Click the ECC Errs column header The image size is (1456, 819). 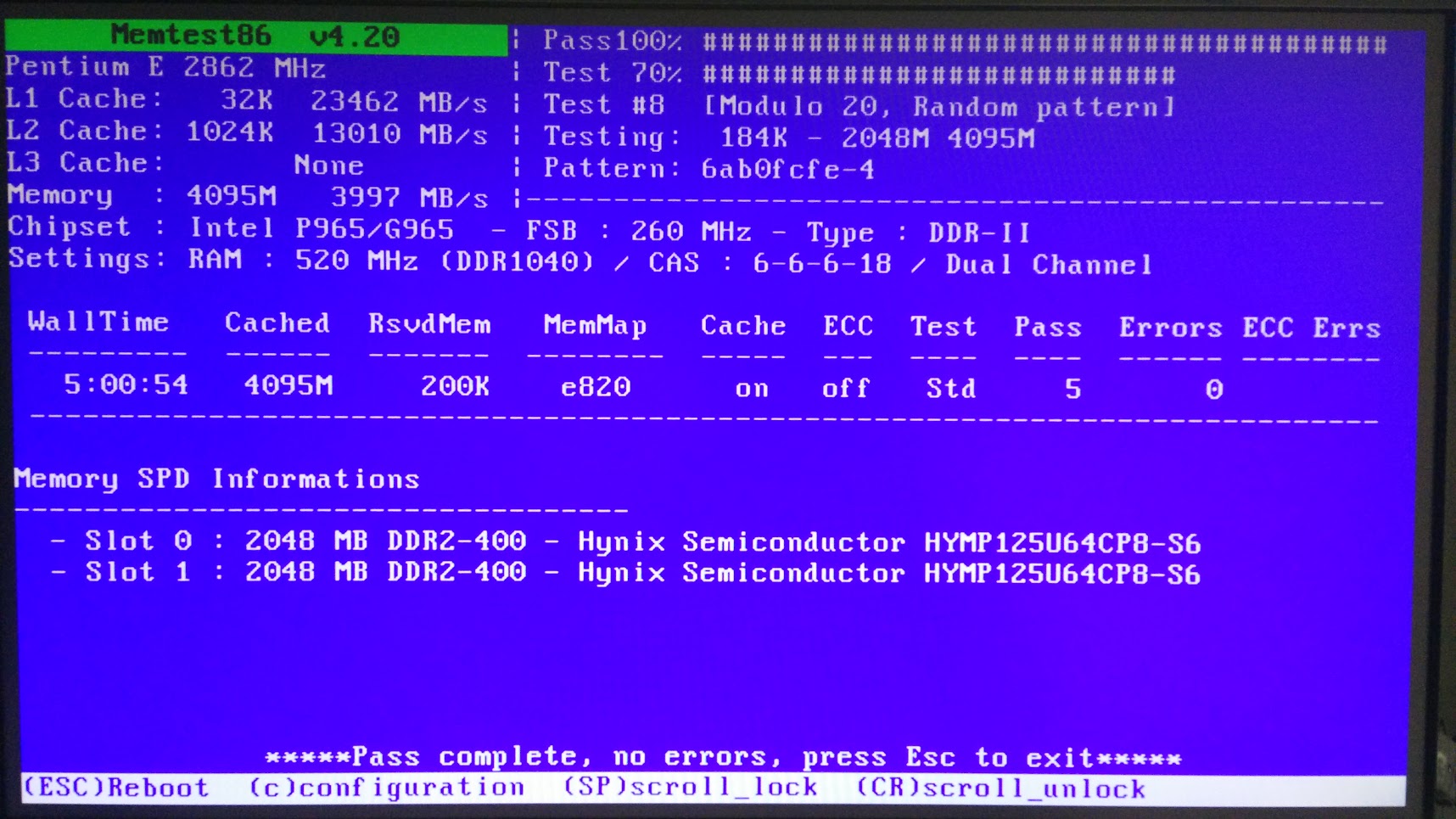pos(1312,328)
